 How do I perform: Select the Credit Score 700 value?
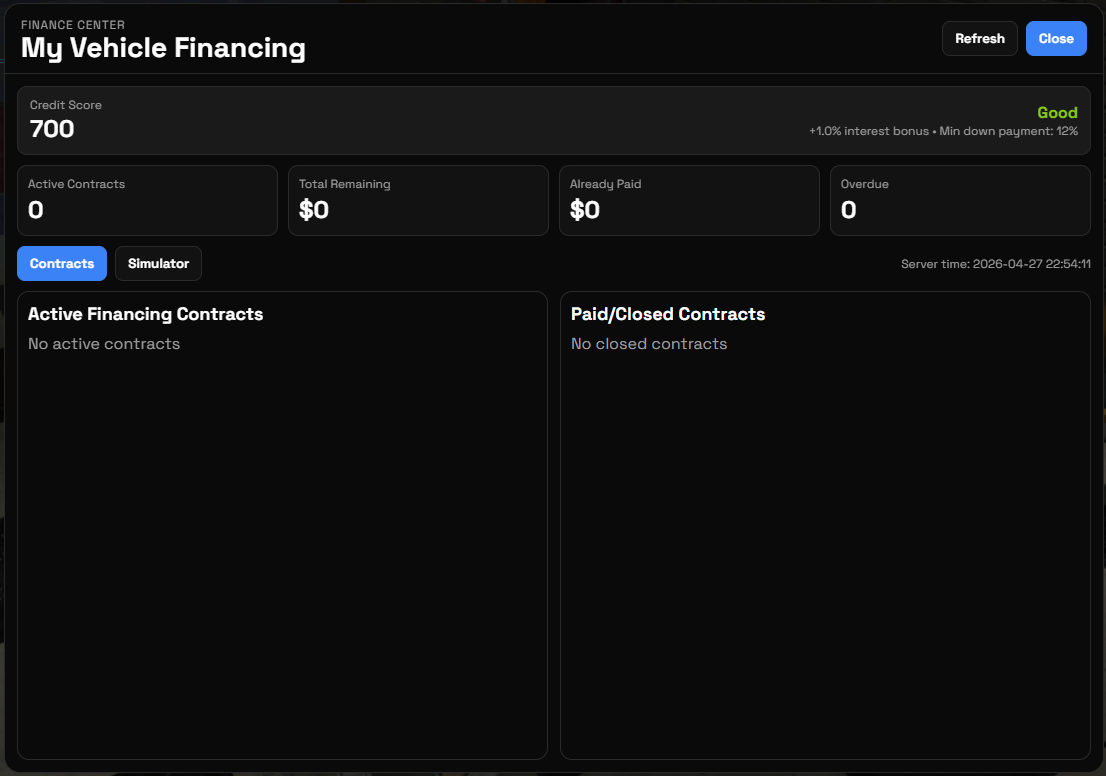(51, 129)
